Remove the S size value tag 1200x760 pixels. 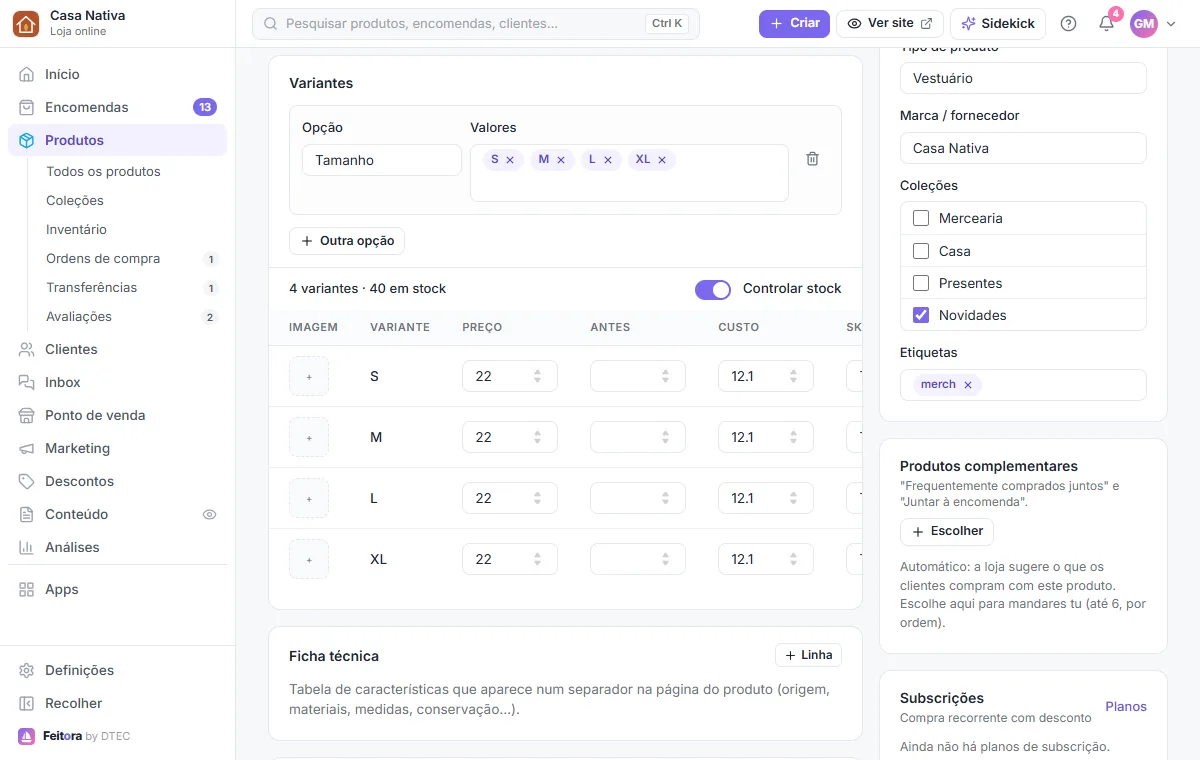(510, 160)
